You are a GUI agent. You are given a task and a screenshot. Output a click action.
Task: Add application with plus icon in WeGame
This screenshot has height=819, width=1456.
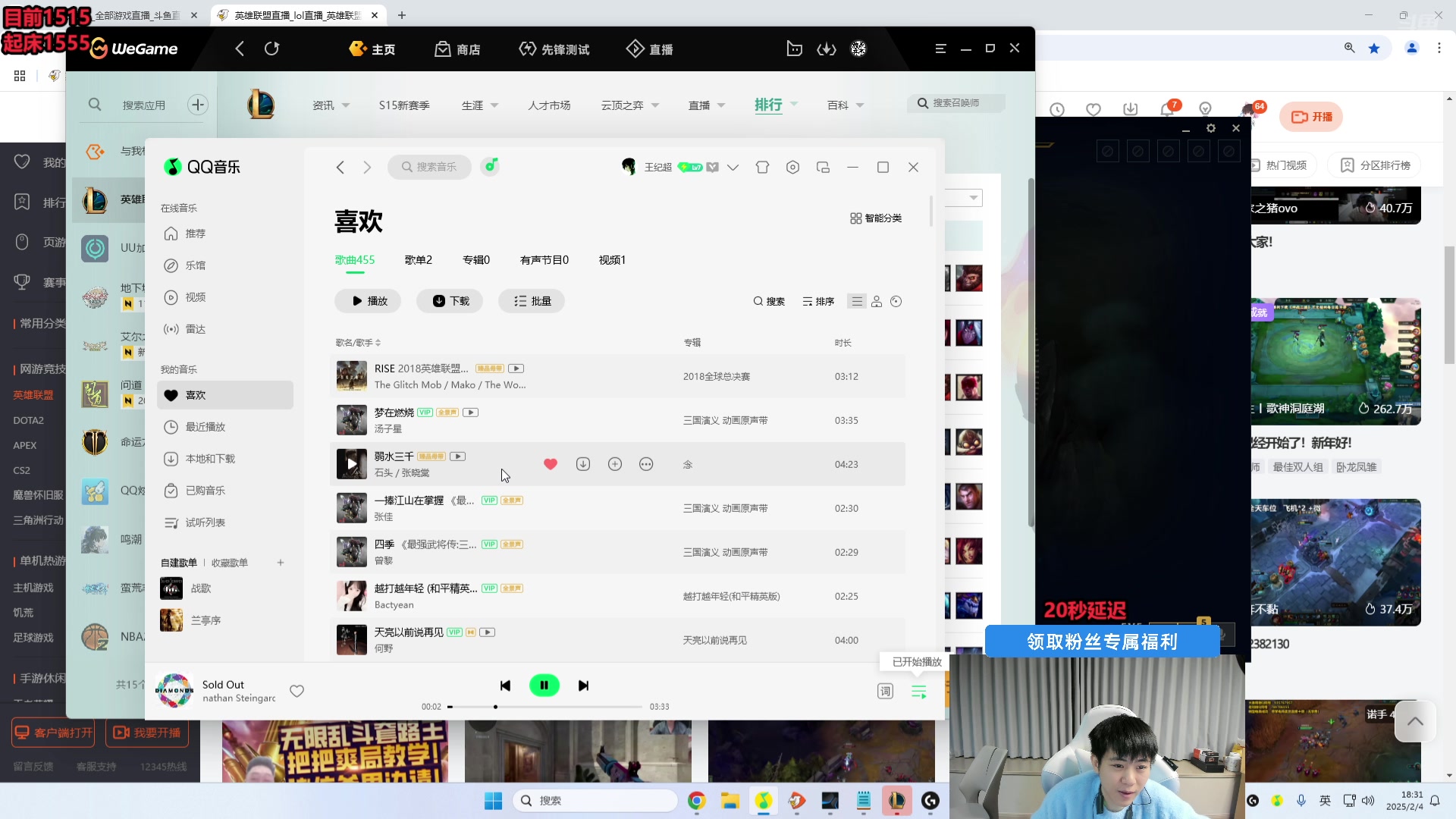198,105
